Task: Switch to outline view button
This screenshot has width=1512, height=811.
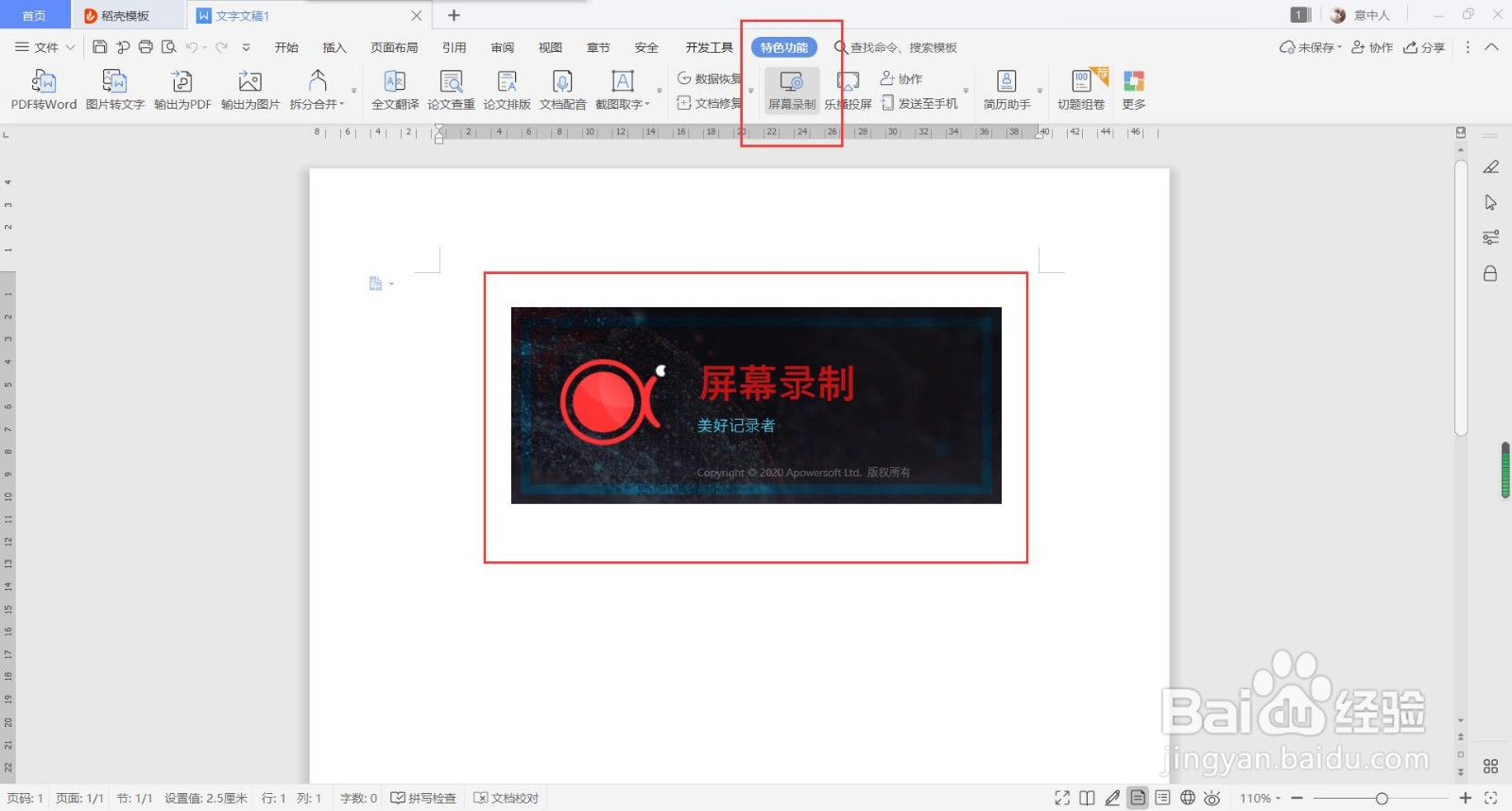Action: 1162,799
